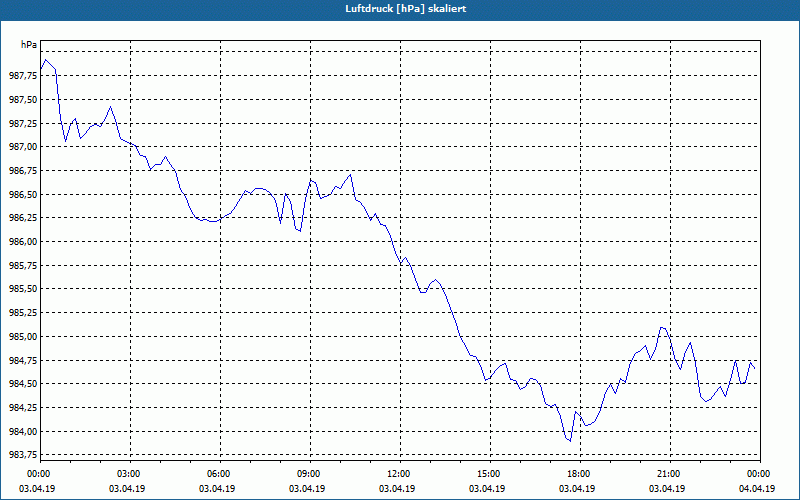Click the y-axis value 987,50
The height and width of the screenshot is (500, 800).
(x=23, y=99)
